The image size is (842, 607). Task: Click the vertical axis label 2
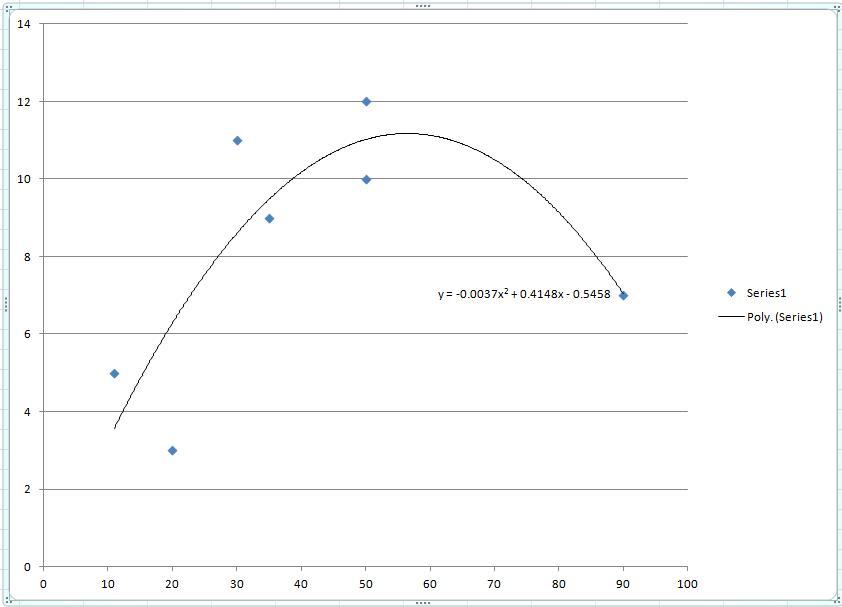27,489
